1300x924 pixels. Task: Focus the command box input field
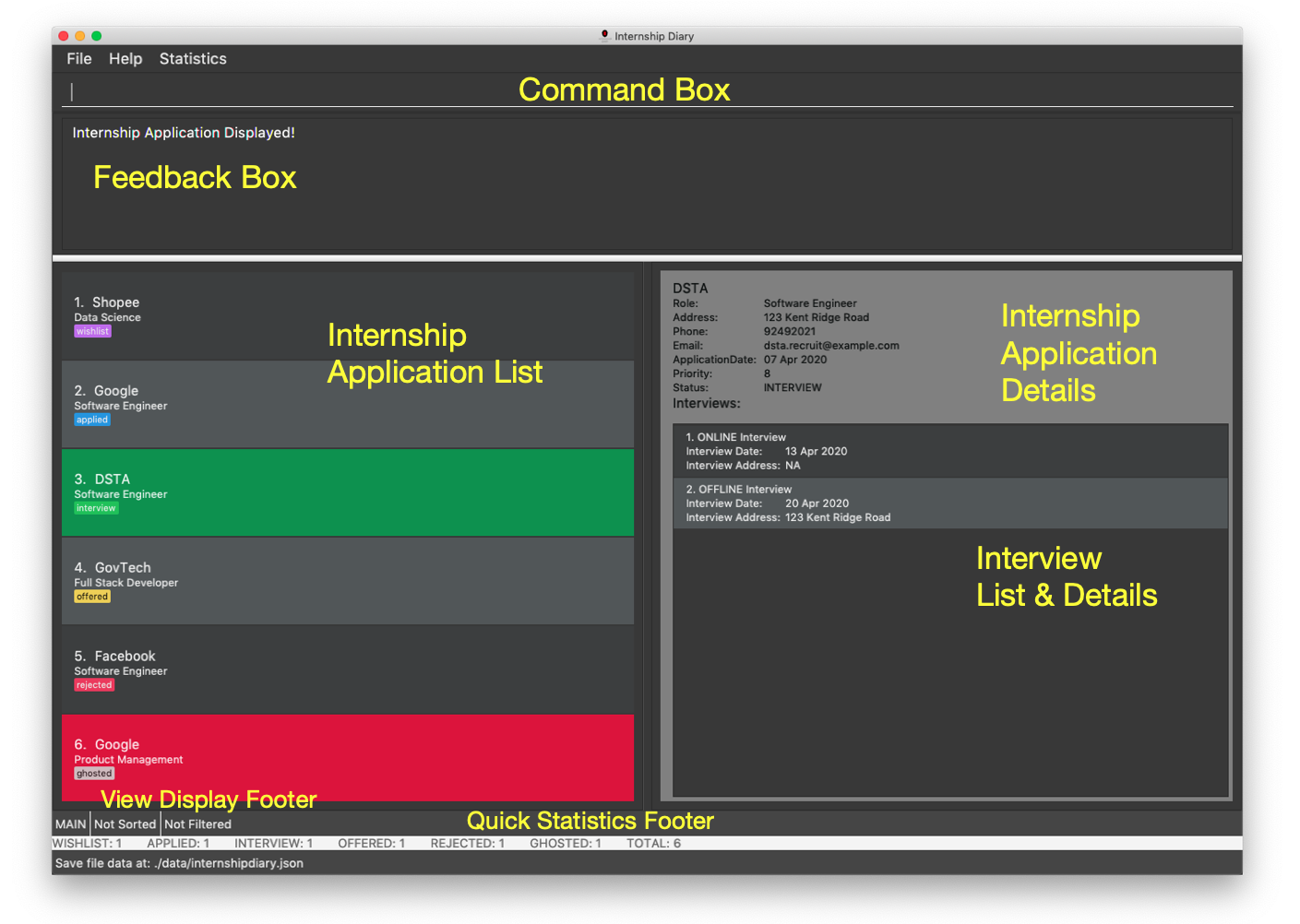click(x=647, y=91)
